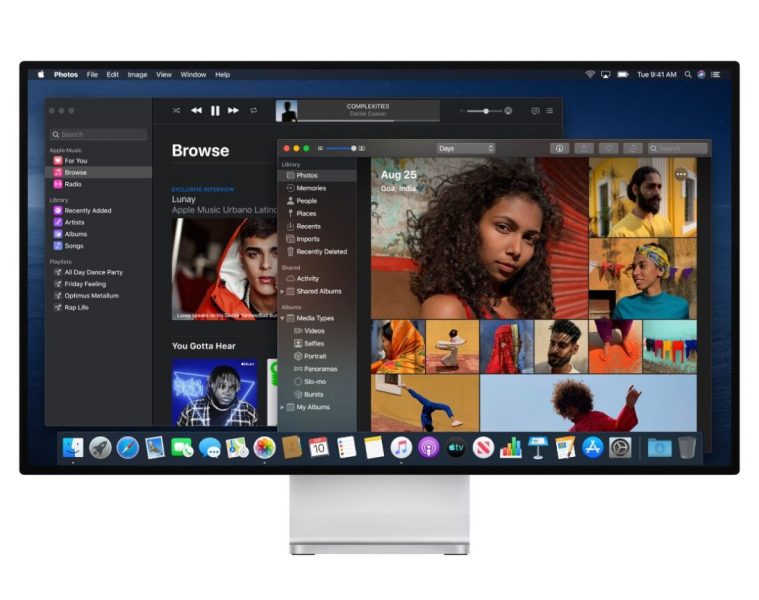759x600 pixels.
Task: Open Recently Deleted in Photos sidebar
Action: tap(318, 252)
